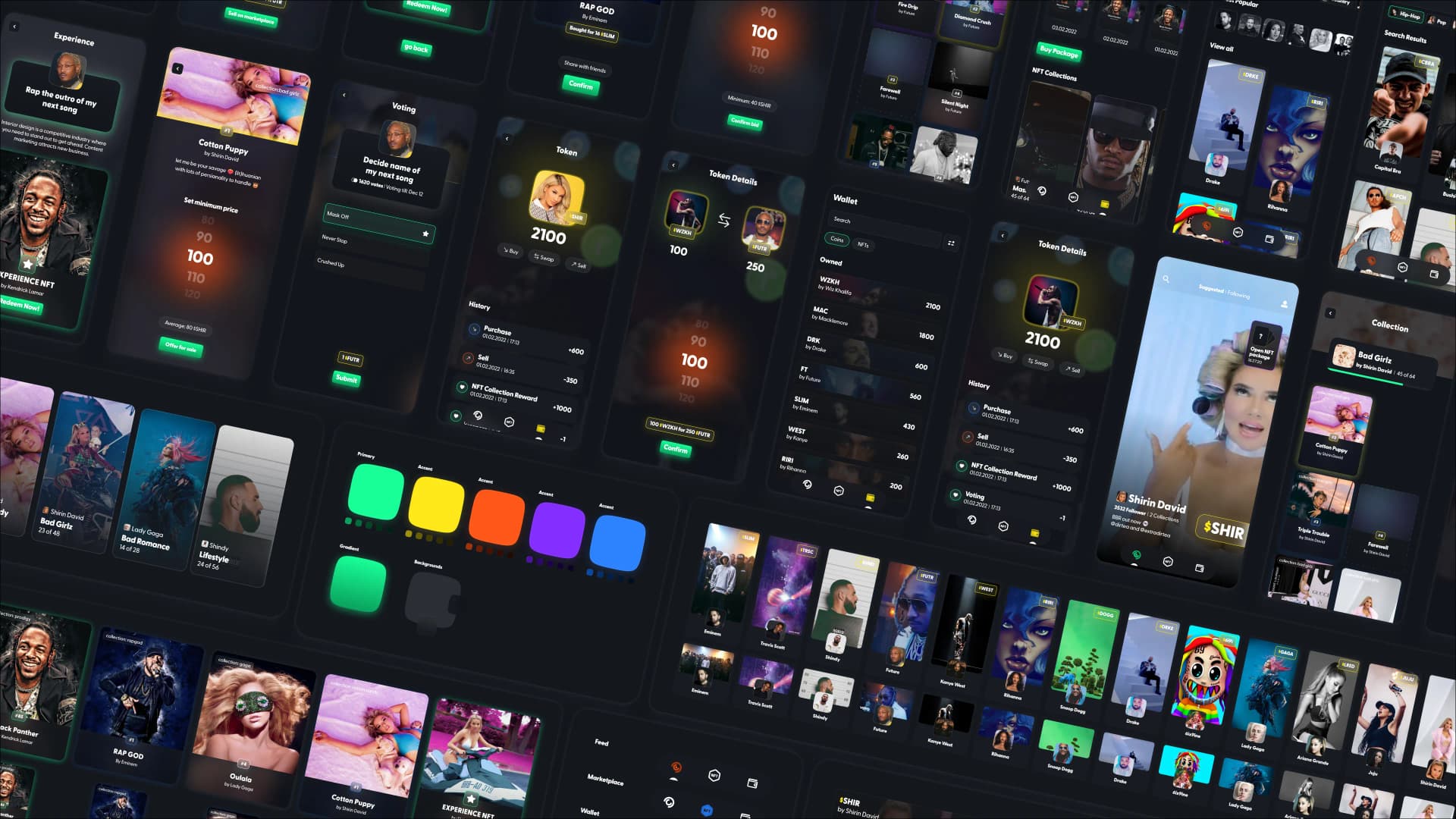The height and width of the screenshot is (819, 1456).
Task: Tap star icon on Mask Off option
Action: (425, 234)
